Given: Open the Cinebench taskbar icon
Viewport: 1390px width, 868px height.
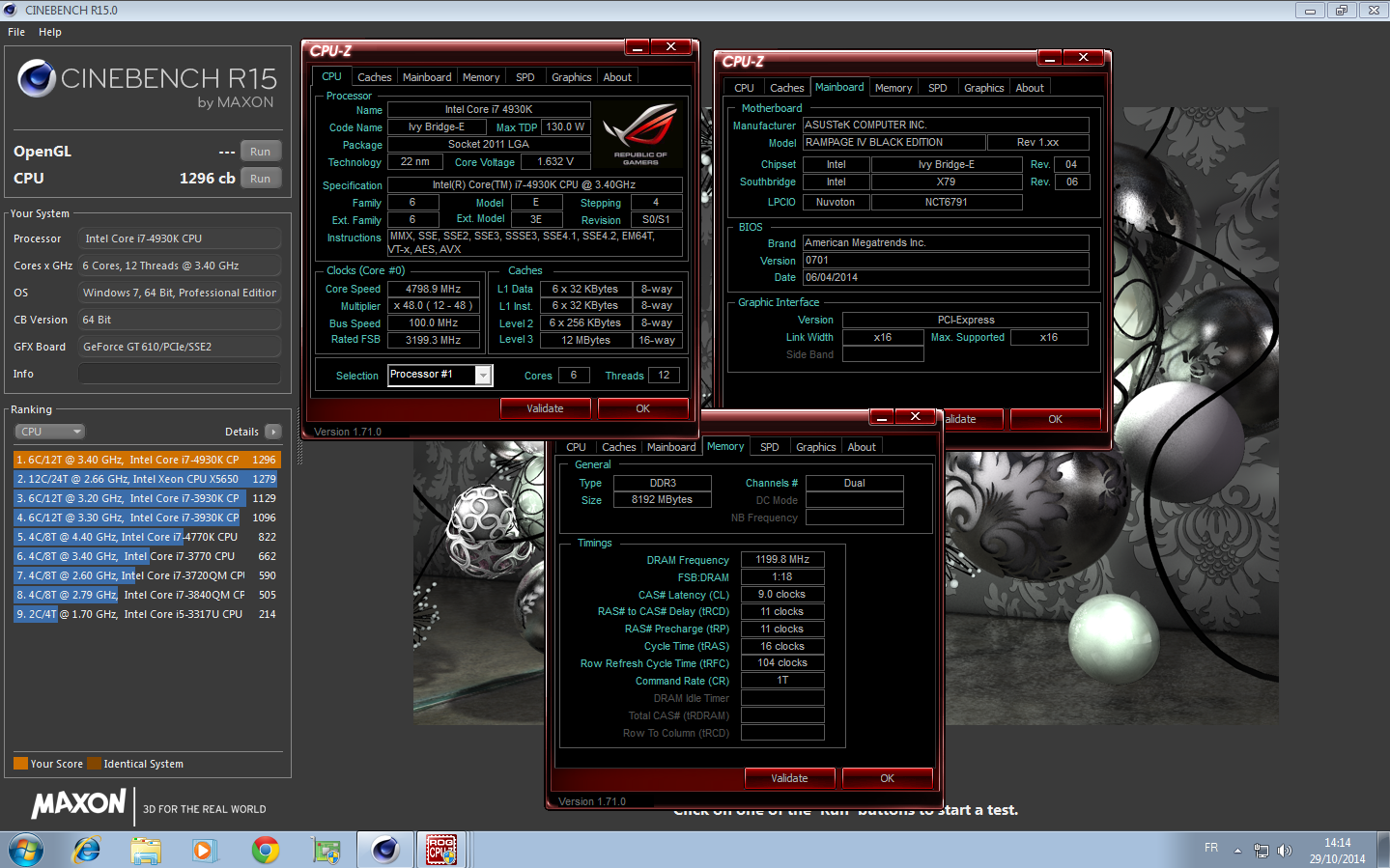Looking at the screenshot, I should click(384, 850).
